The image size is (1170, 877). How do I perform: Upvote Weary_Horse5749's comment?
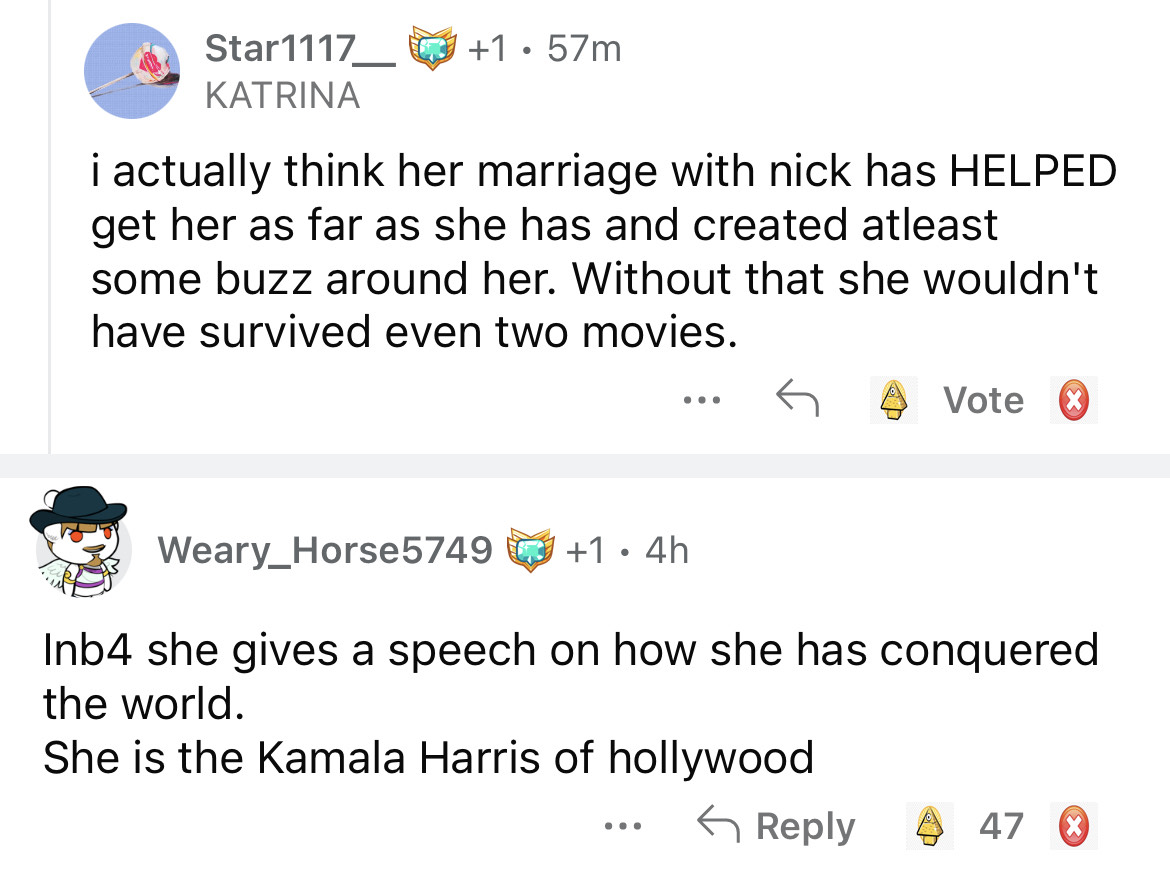click(x=931, y=826)
